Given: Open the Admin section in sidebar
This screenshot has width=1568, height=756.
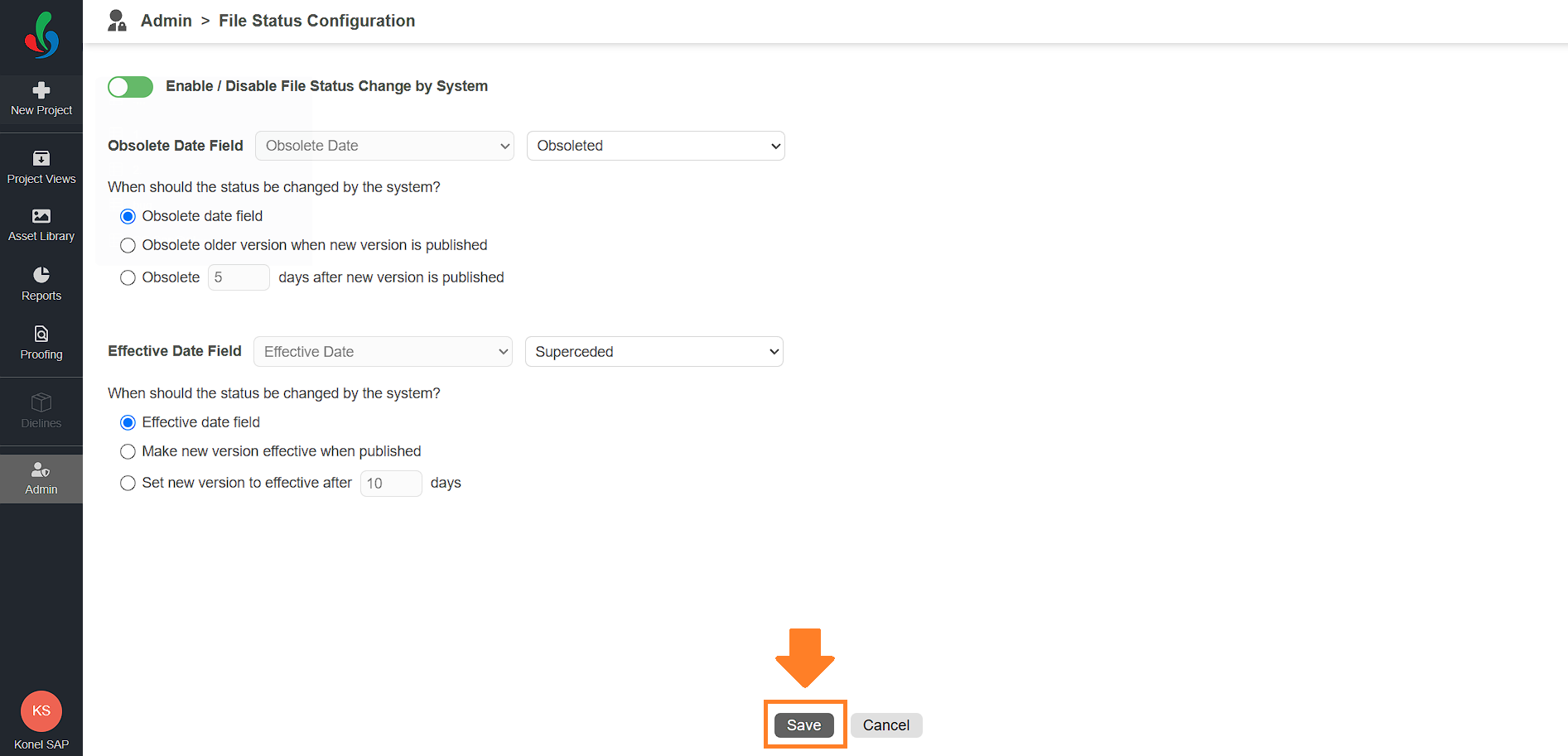Looking at the screenshot, I should [x=41, y=479].
